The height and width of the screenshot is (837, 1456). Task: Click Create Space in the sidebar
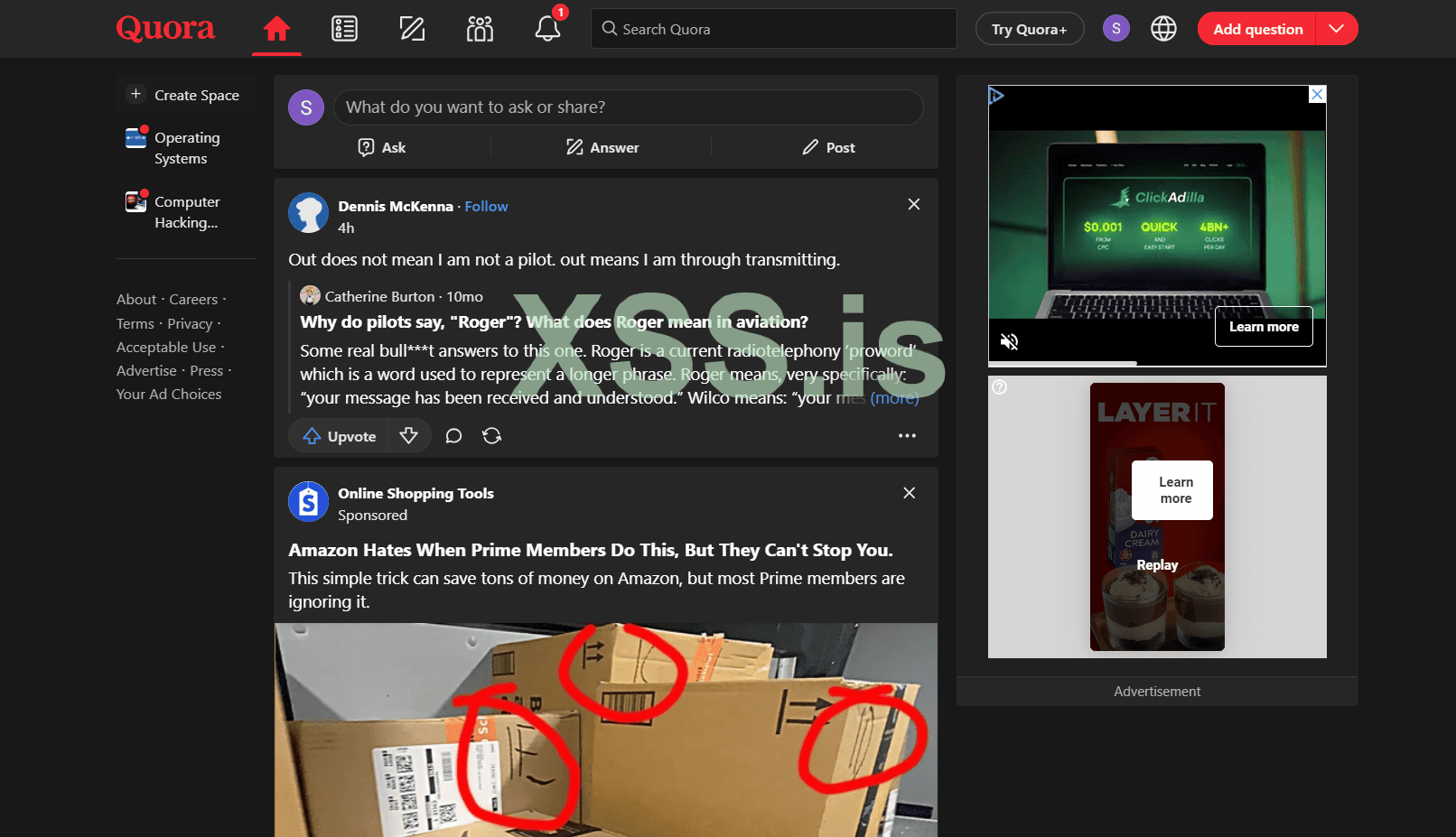click(186, 95)
